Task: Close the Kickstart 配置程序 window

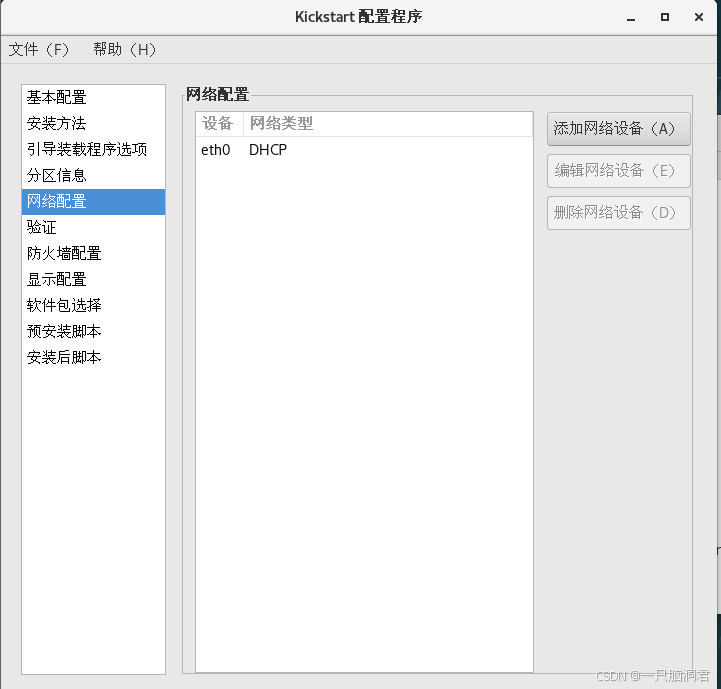Action: [x=699, y=17]
